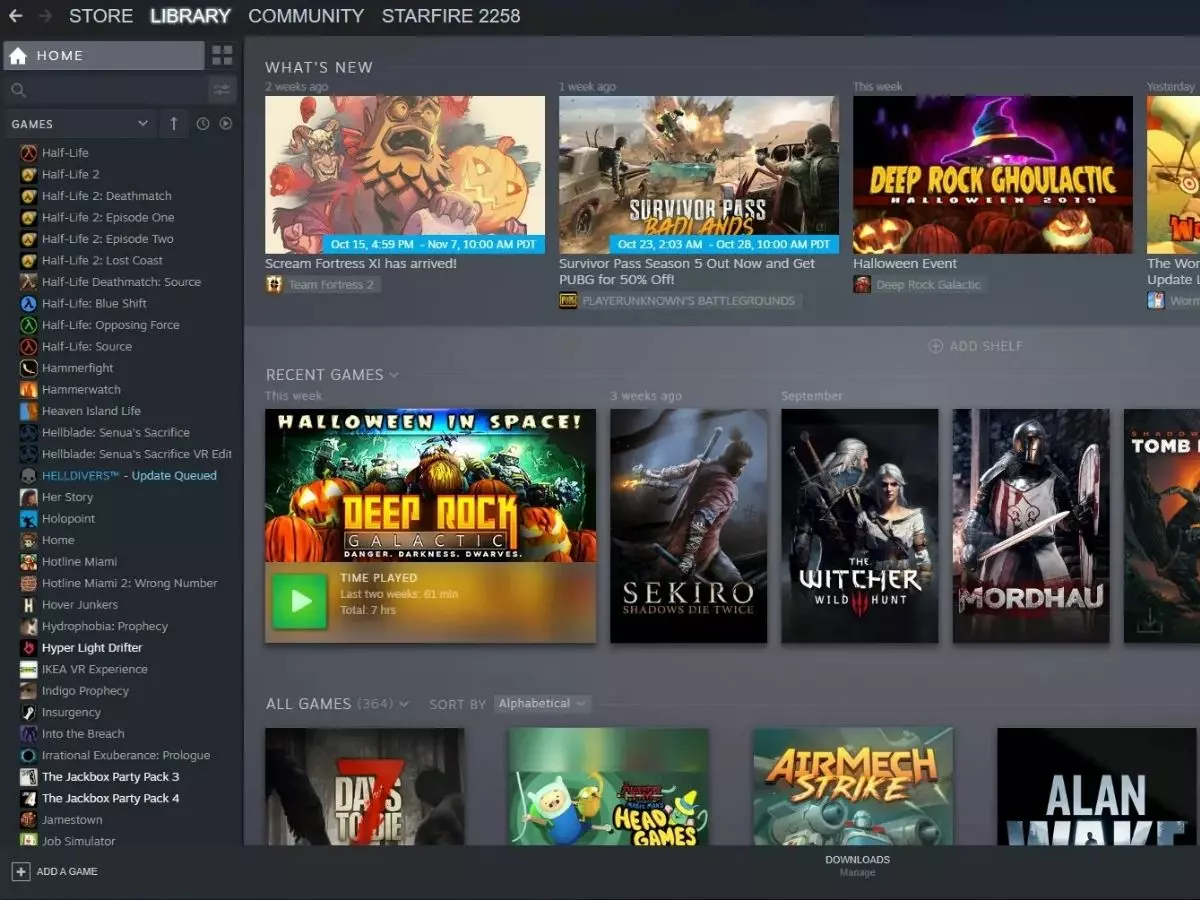Open The Witcher 3 thumbnail in Recent Games
The width and height of the screenshot is (1200, 900).
tap(859, 525)
